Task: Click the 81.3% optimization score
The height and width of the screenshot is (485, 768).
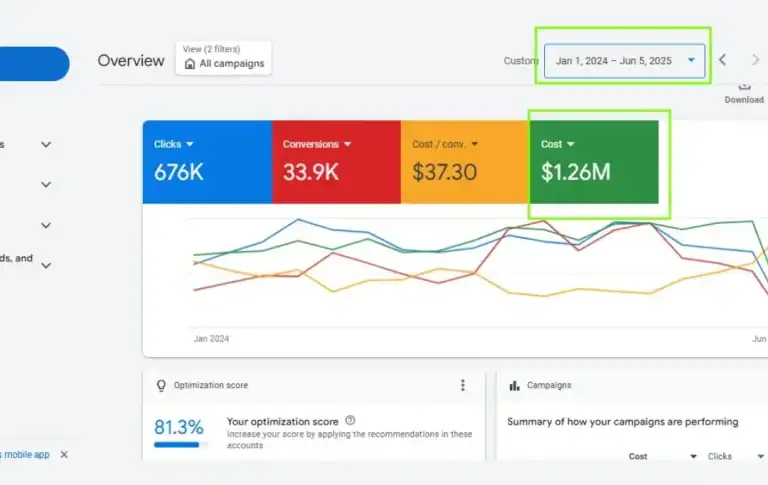Action: pyautogui.click(x=176, y=427)
